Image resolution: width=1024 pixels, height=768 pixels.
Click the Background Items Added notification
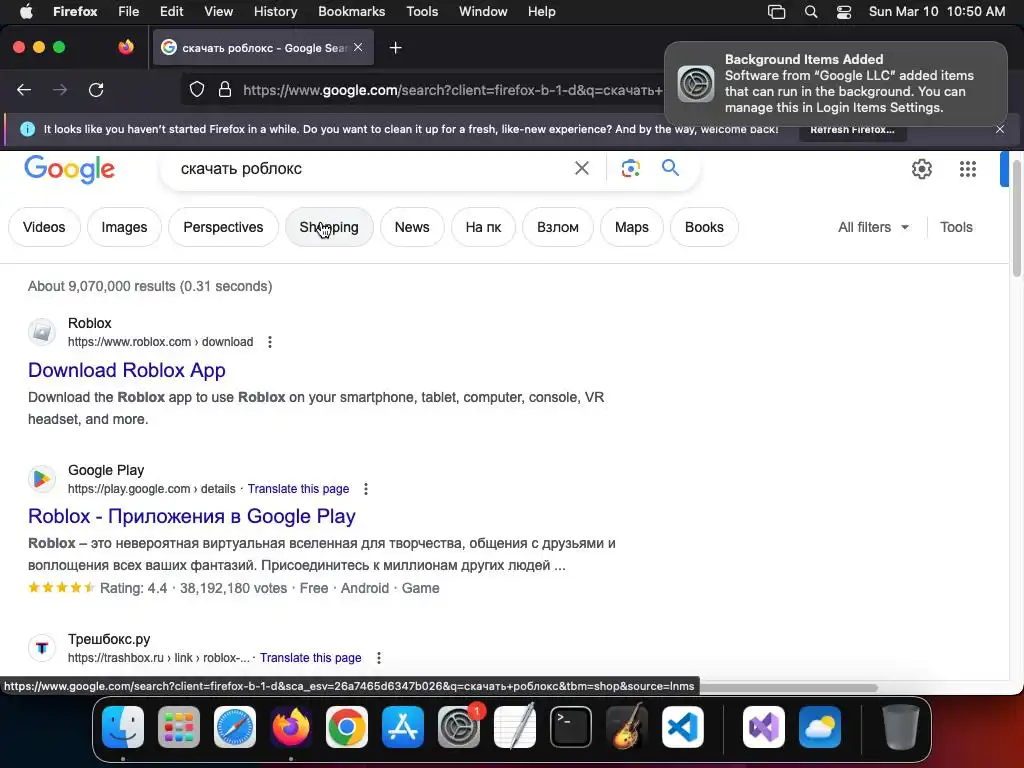pos(836,84)
